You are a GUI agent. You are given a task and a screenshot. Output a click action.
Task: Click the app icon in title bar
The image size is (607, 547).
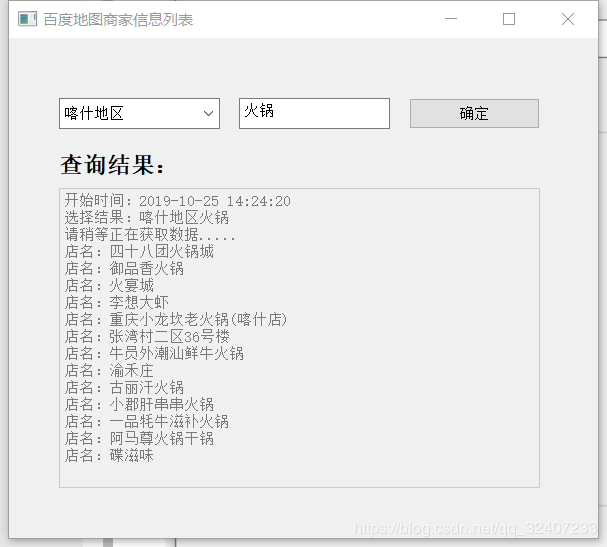click(27, 19)
